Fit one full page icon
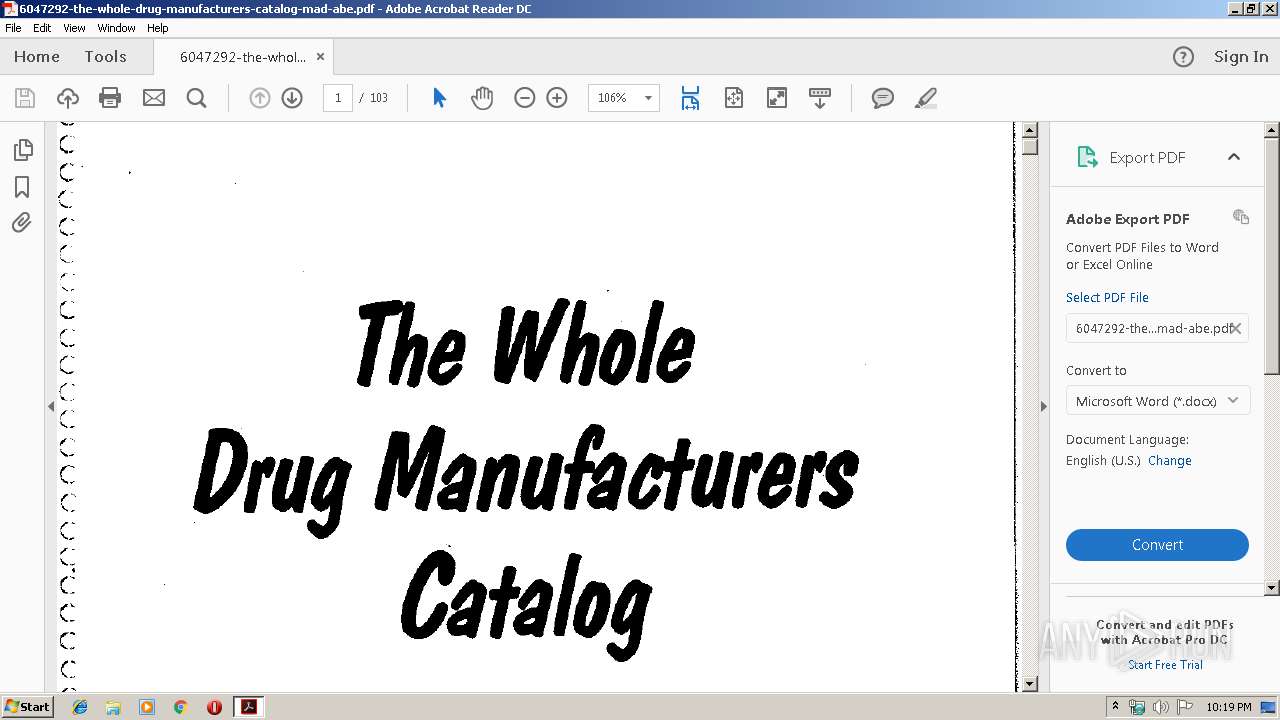This screenshot has width=1280, height=720. click(734, 98)
